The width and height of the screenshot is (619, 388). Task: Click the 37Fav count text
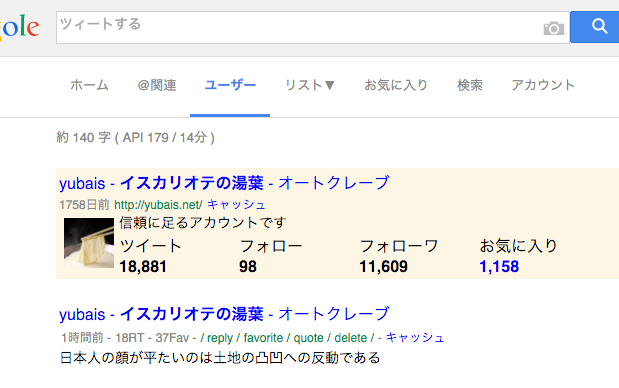pyautogui.click(x=172, y=338)
